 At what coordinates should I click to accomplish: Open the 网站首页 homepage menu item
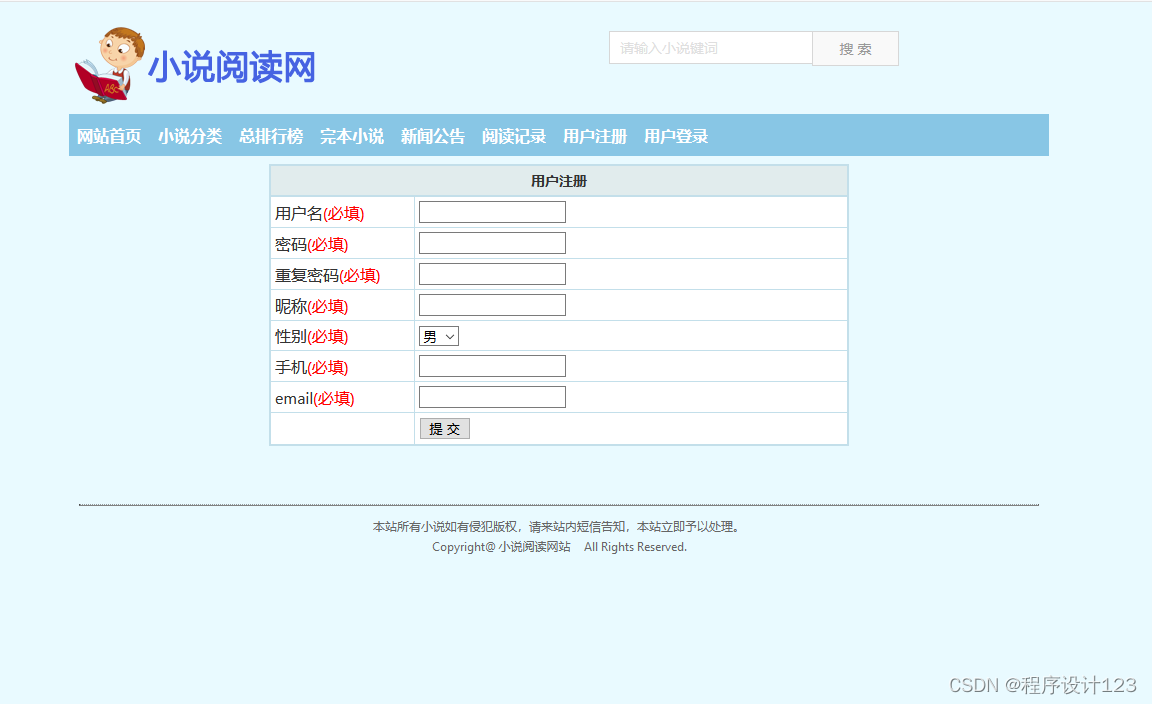[x=108, y=137]
